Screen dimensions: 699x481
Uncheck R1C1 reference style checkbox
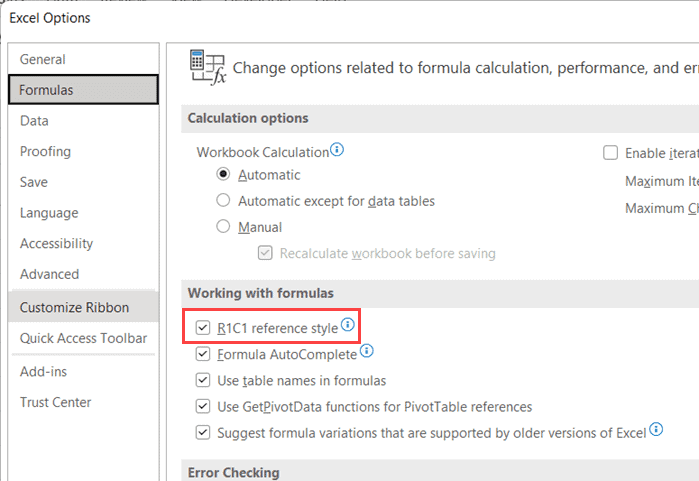(204, 328)
